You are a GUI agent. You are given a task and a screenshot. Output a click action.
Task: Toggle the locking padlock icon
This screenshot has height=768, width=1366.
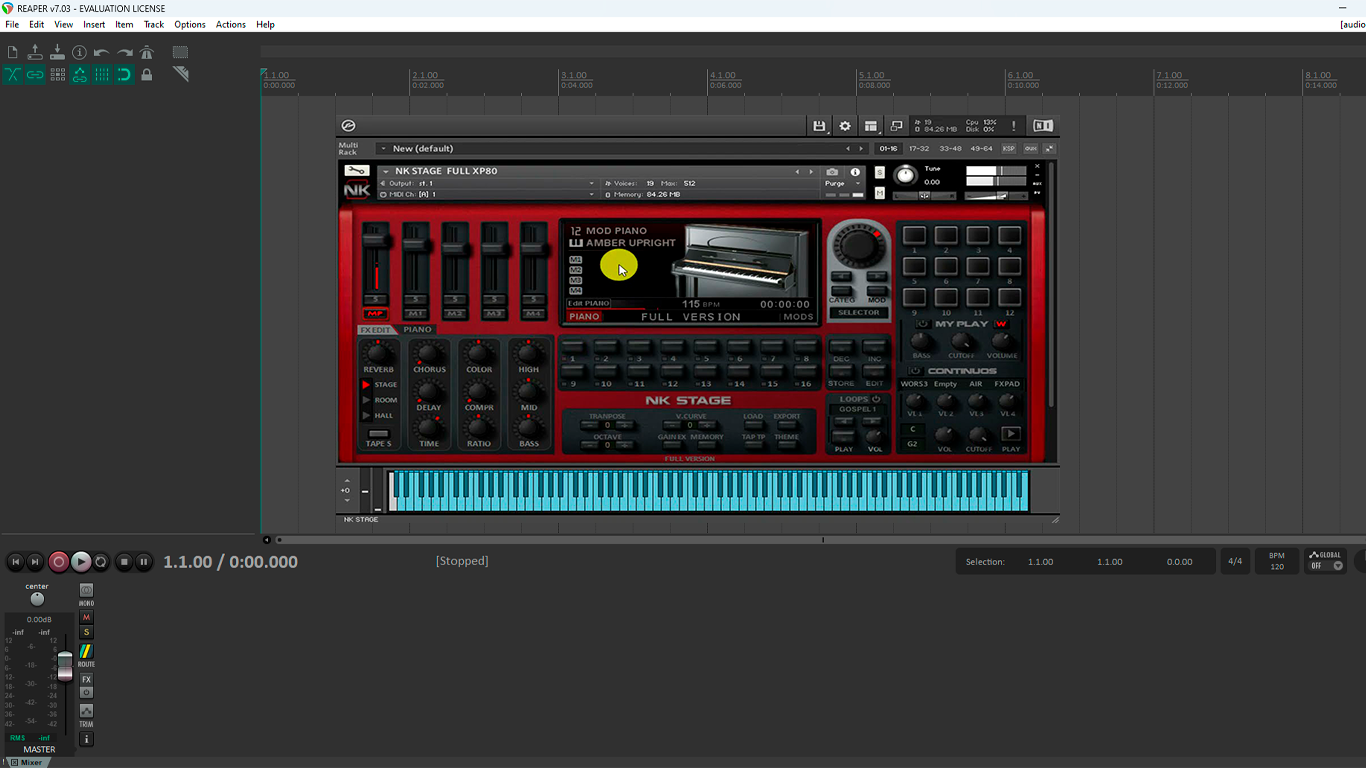click(x=147, y=74)
